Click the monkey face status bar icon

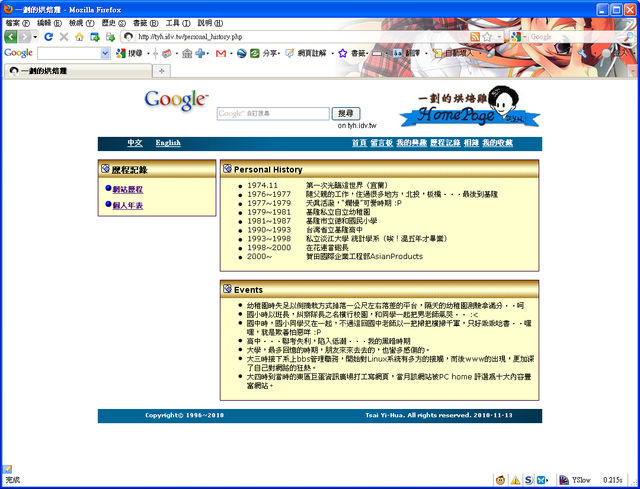click(x=500, y=479)
